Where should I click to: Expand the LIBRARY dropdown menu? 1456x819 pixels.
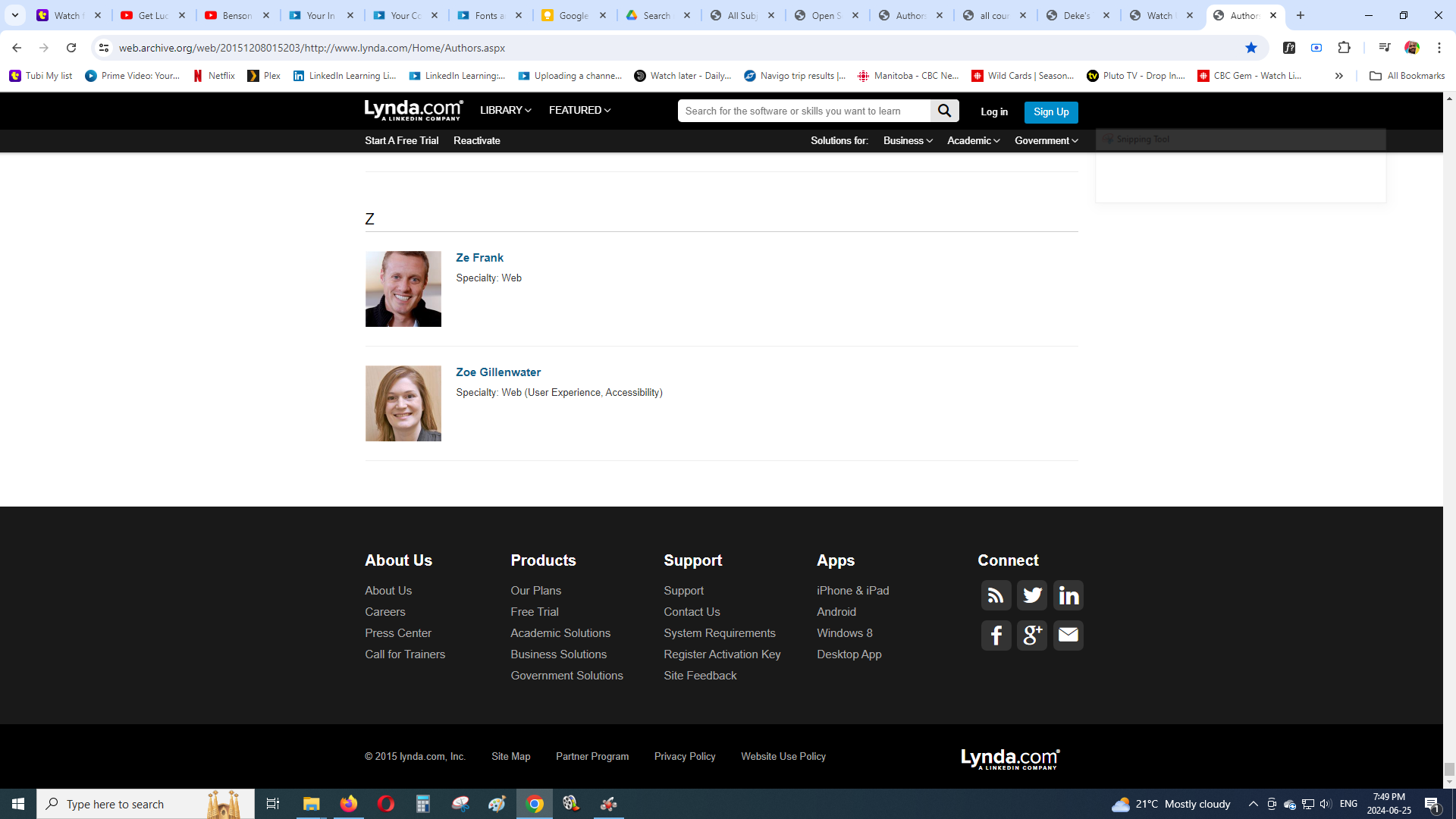[x=505, y=110]
